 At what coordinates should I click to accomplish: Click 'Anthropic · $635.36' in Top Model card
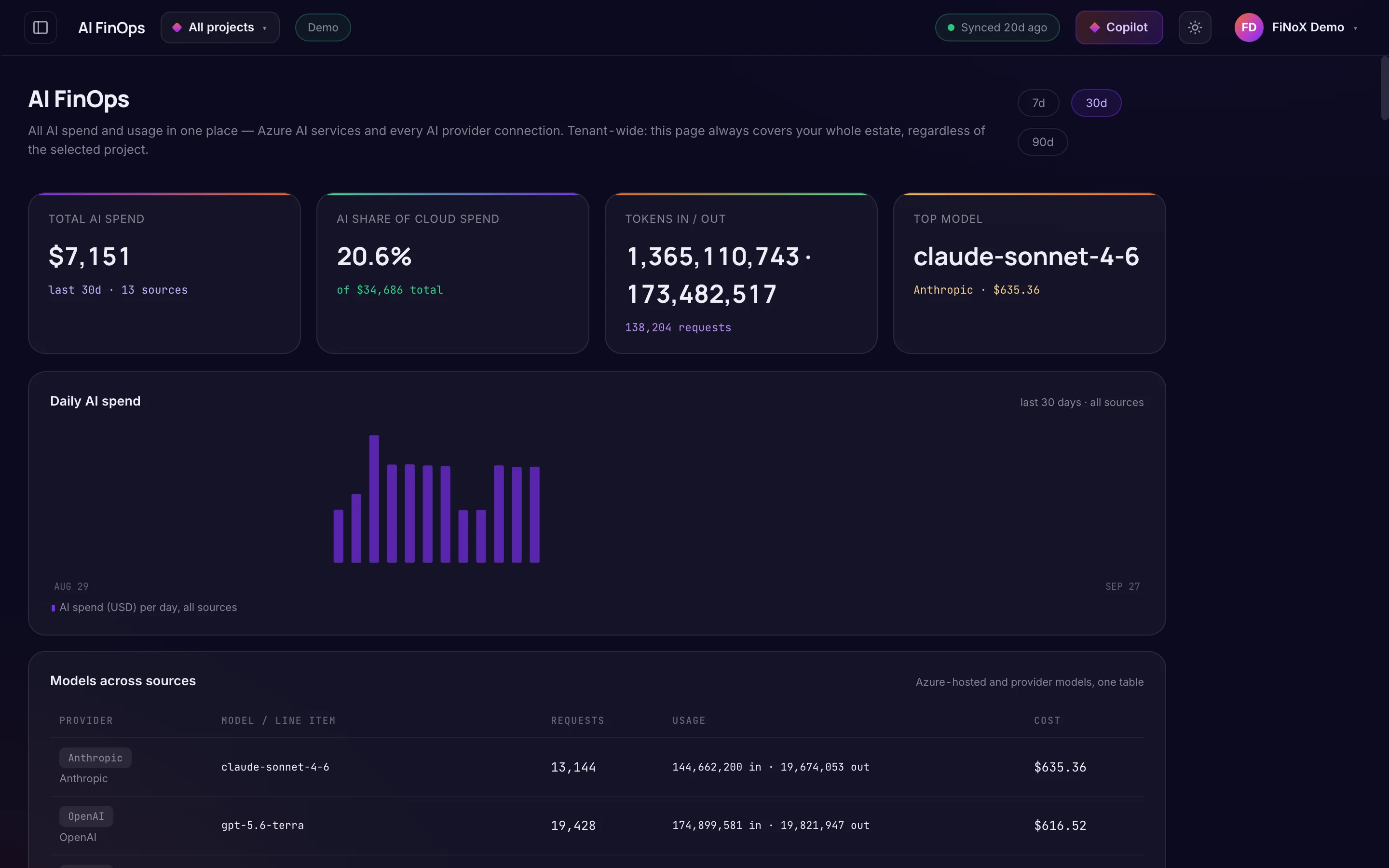click(976, 290)
